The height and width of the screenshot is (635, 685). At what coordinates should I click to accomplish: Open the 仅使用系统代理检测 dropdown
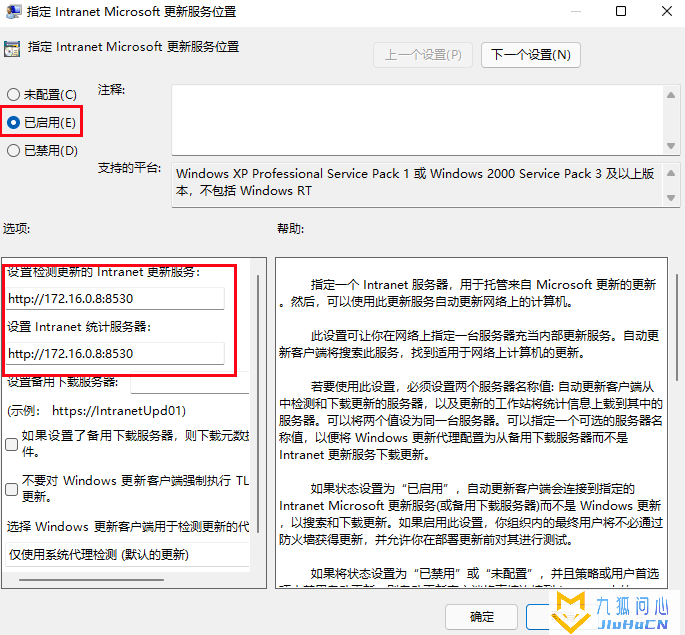128,555
